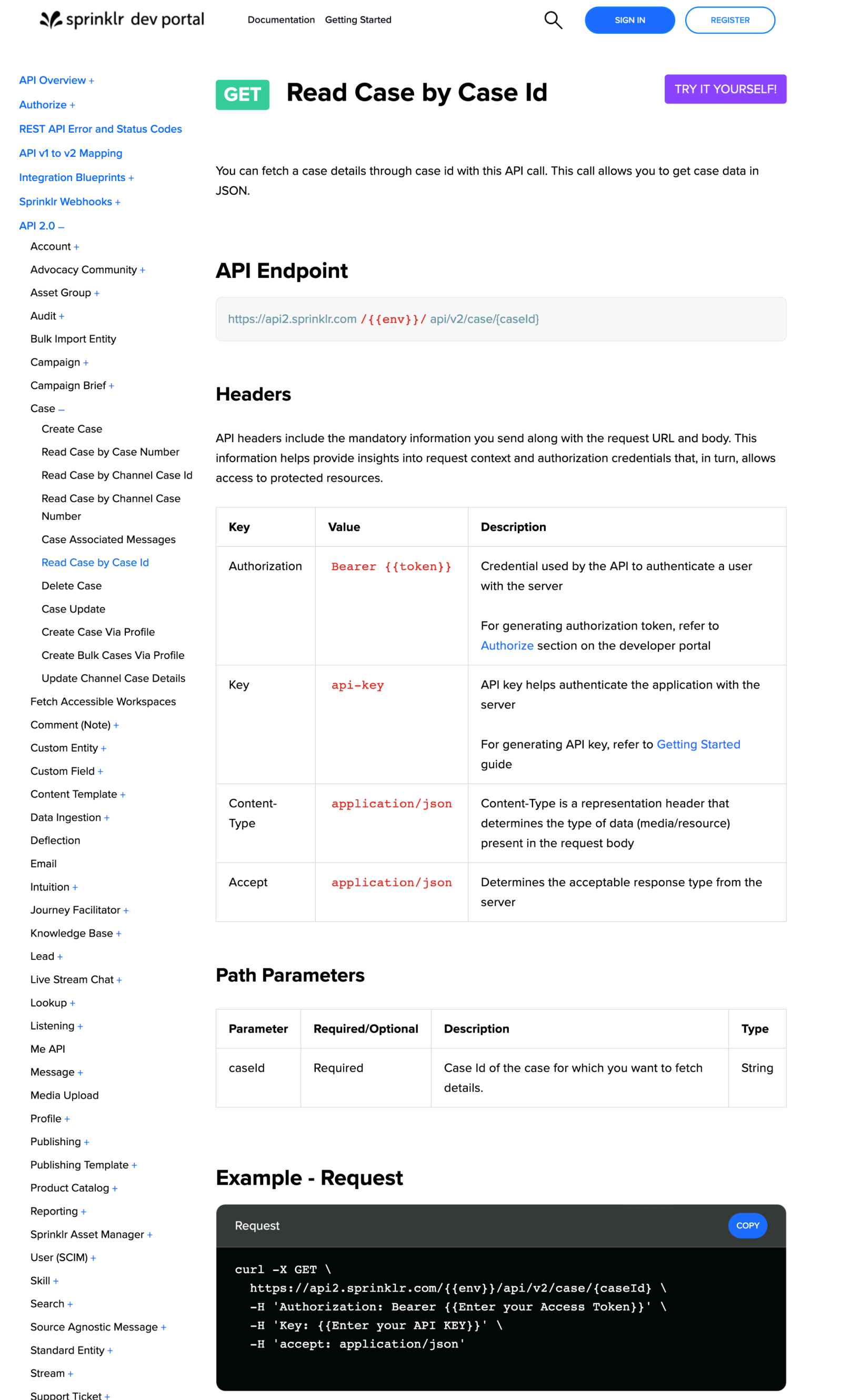Open the Authorize link in Authorization description
The height and width of the screenshot is (1400, 842).
(507, 645)
